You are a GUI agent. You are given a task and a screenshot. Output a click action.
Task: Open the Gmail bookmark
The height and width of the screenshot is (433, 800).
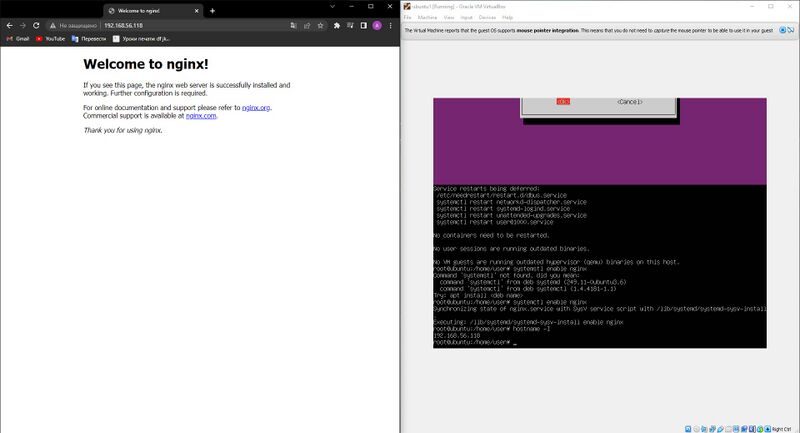[18, 39]
